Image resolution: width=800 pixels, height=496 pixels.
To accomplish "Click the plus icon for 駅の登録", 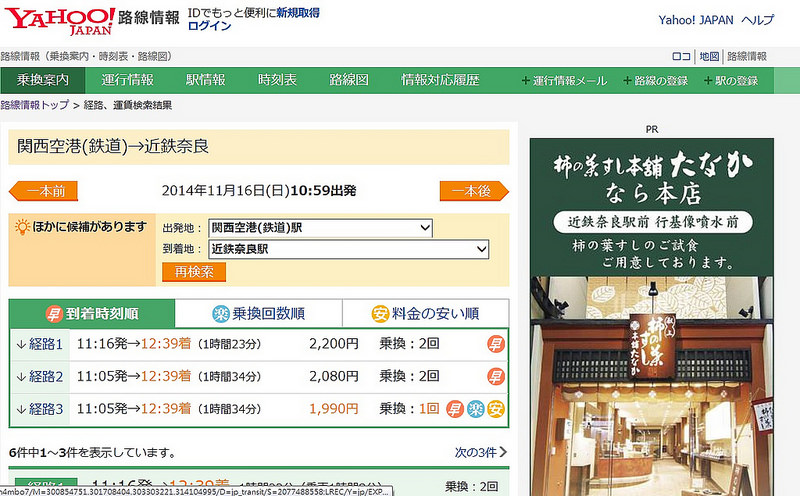I will [708, 81].
